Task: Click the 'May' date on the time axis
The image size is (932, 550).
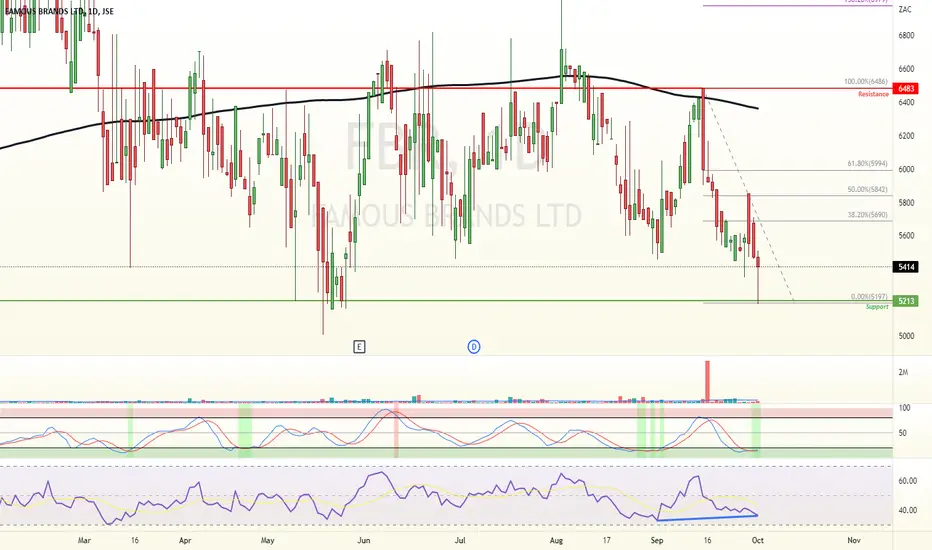Action: click(267, 540)
